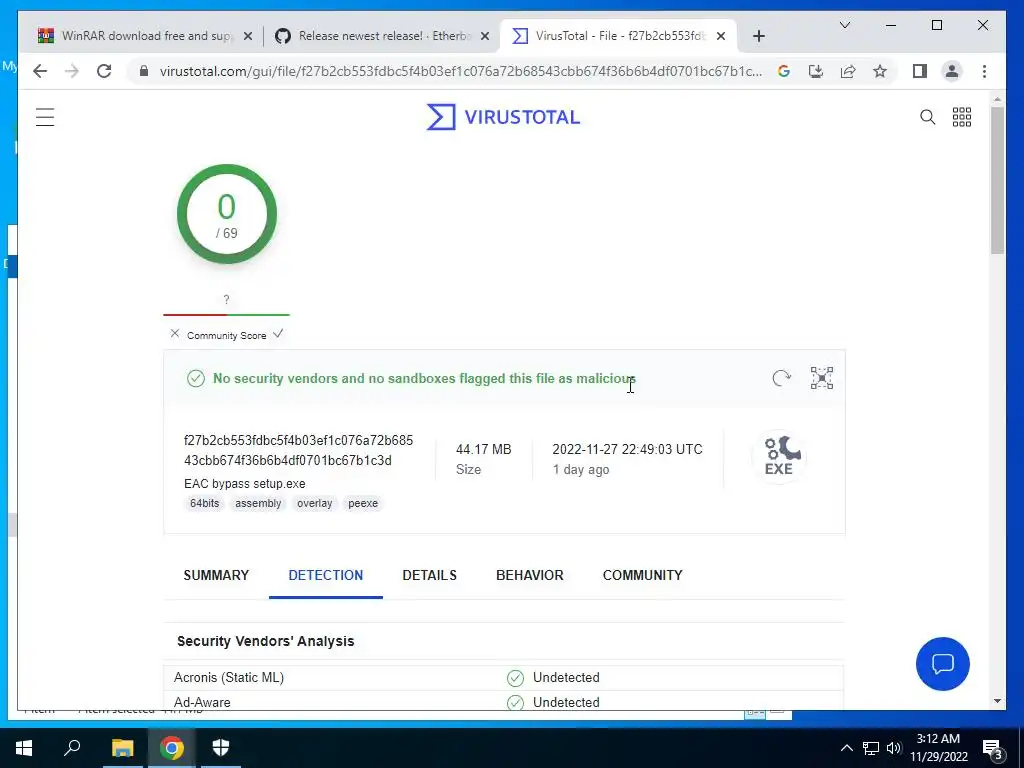Vote positive with the Community Score checkmark
1024x768 pixels.
278,334
